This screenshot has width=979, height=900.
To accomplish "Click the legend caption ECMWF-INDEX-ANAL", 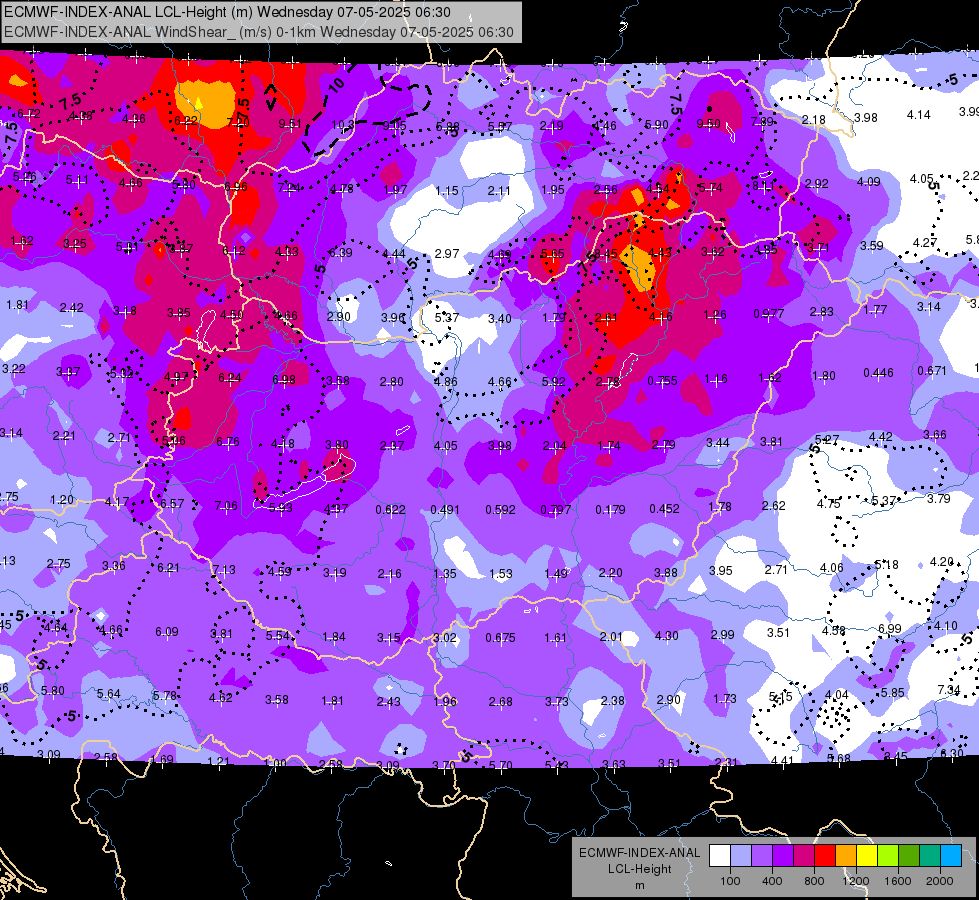I will pyautogui.click(x=640, y=853).
